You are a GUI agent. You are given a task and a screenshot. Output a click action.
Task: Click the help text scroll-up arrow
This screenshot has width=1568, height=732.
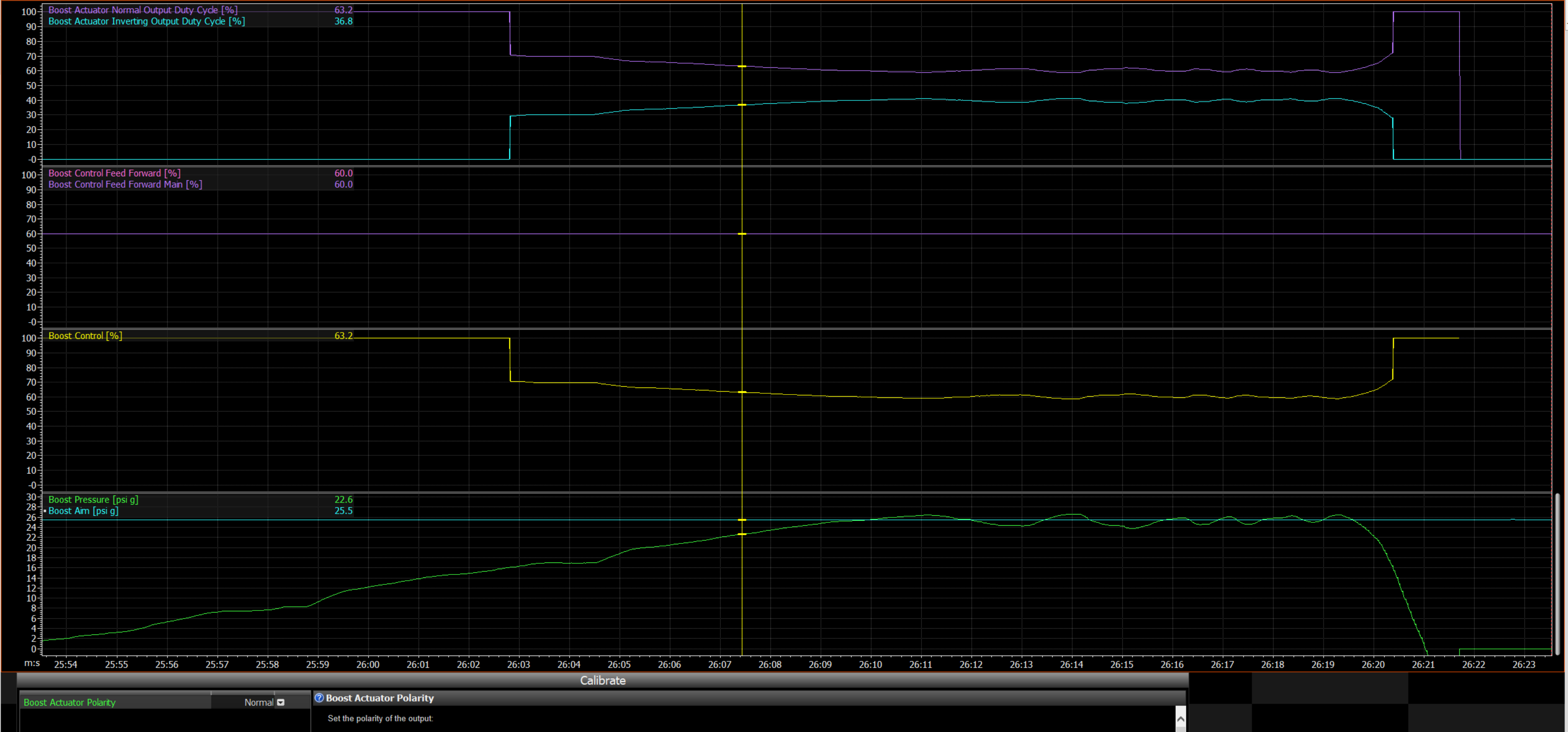click(1180, 719)
